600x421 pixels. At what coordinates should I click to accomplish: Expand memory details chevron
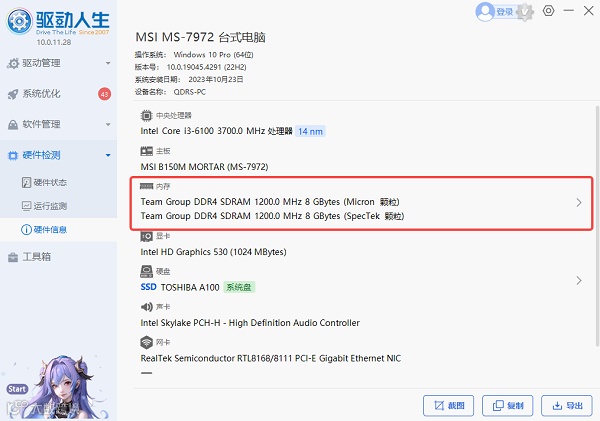click(x=579, y=202)
